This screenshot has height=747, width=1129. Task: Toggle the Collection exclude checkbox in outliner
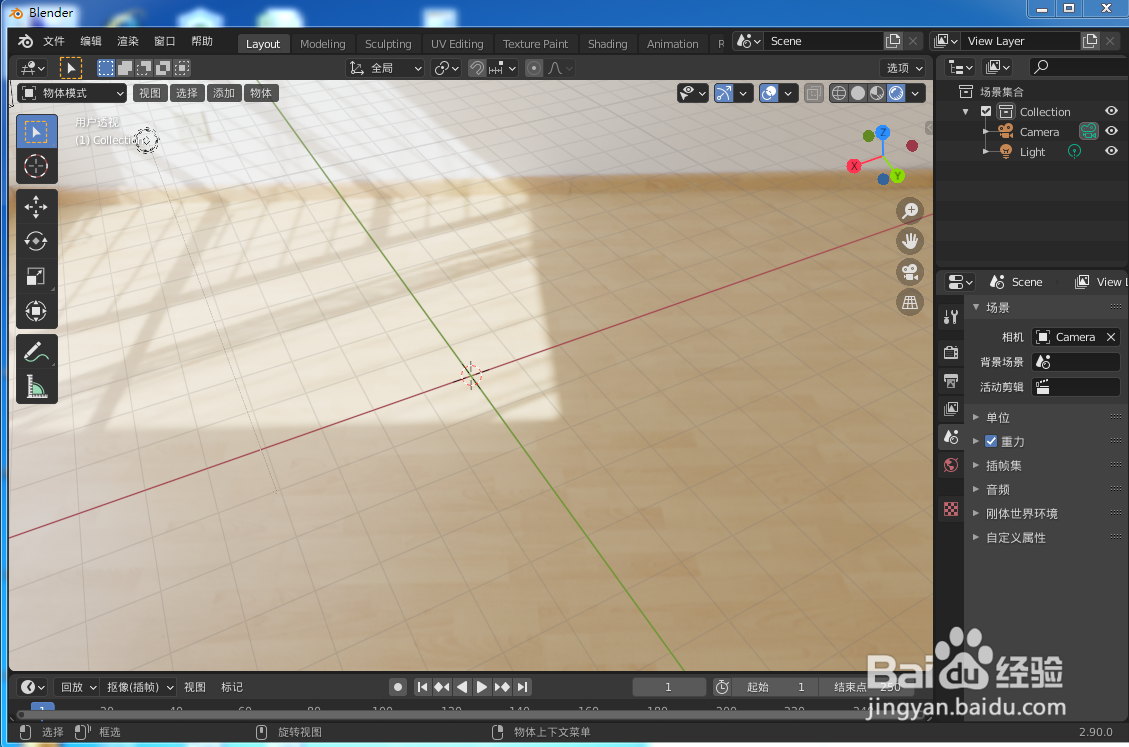(x=986, y=112)
